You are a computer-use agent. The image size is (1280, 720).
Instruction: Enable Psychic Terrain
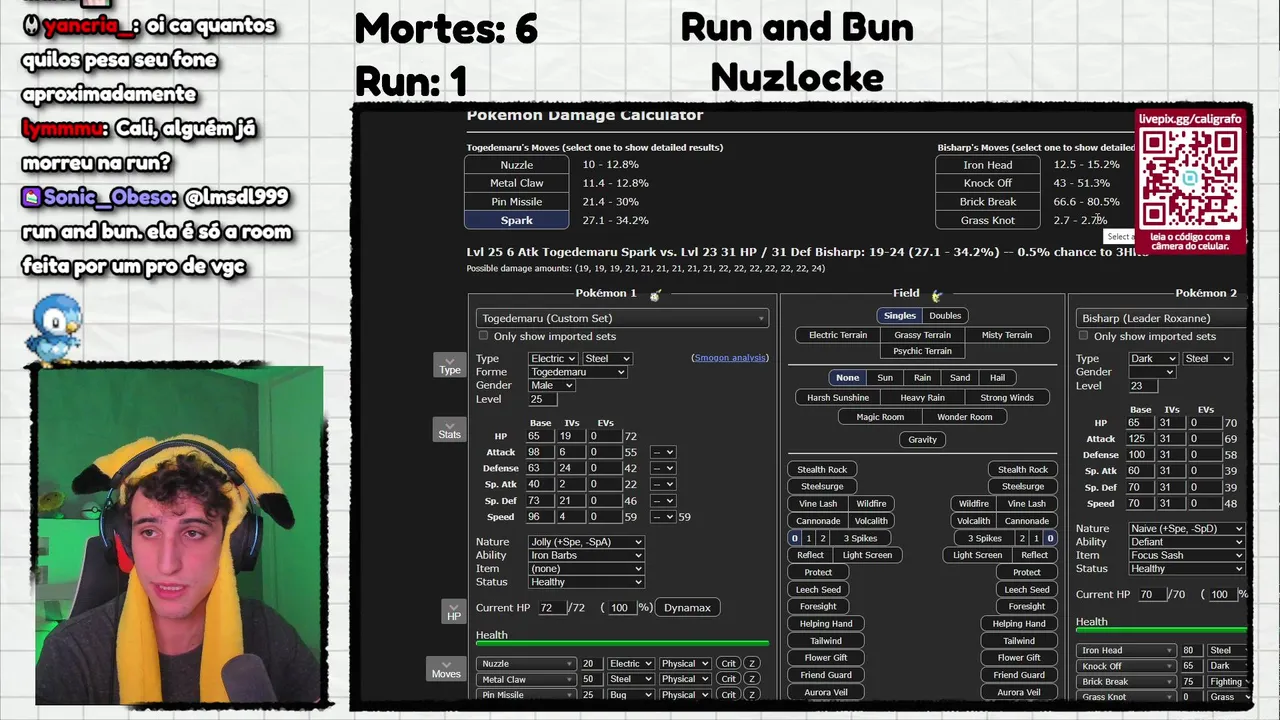tap(922, 351)
